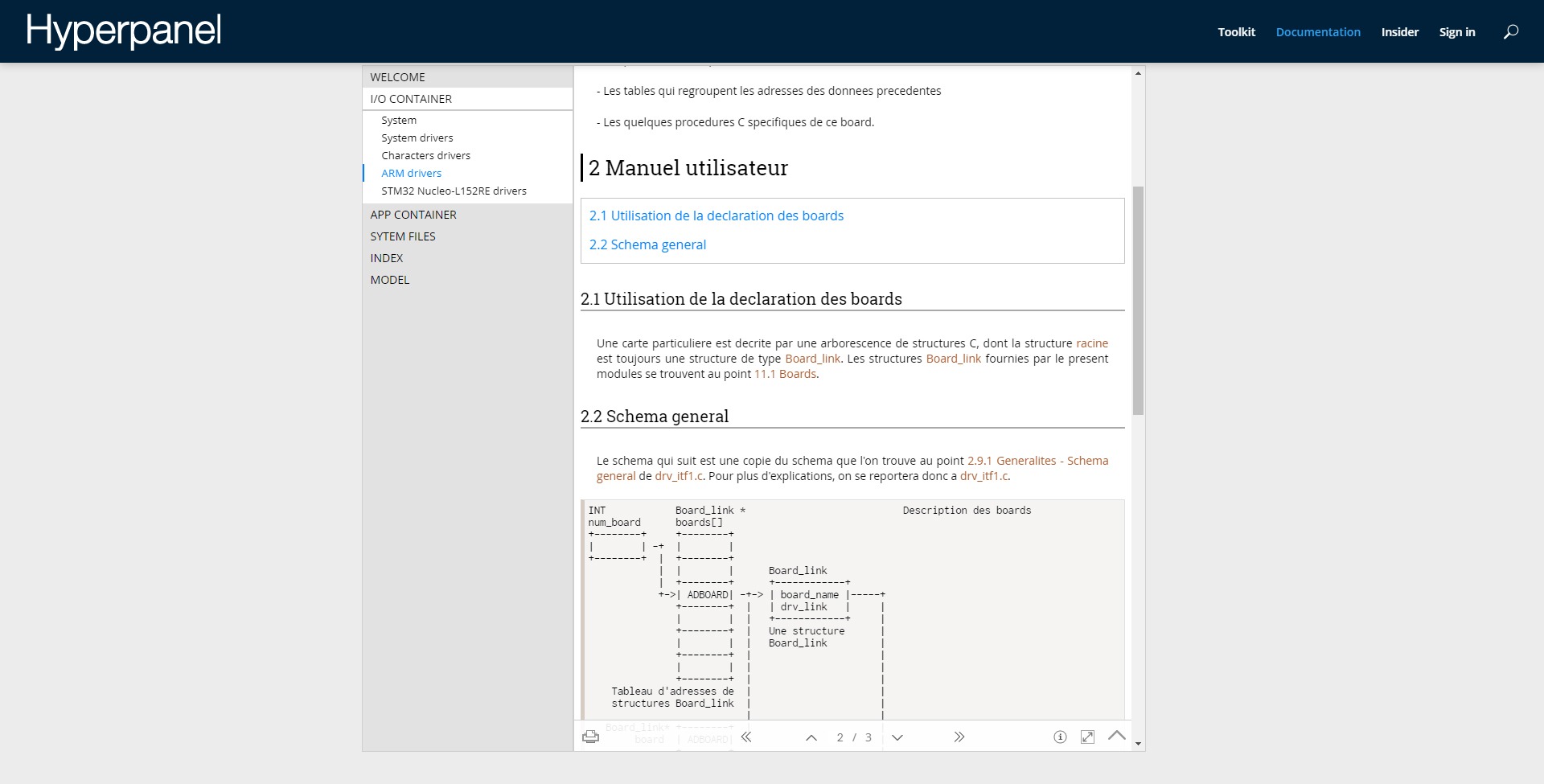This screenshot has width=1544, height=784.
Task: Click the scrollbar down arrow
Action: coord(1138,744)
